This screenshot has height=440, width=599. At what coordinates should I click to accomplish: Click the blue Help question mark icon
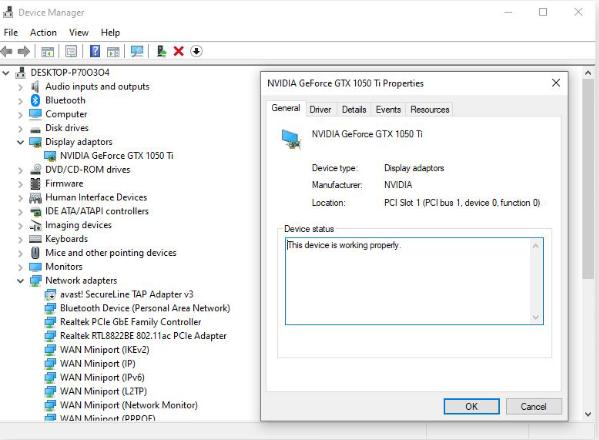pyautogui.click(x=95, y=51)
